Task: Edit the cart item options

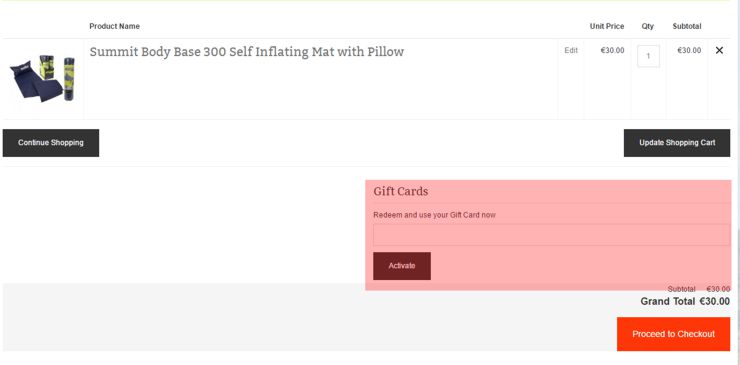Action: 571,50
